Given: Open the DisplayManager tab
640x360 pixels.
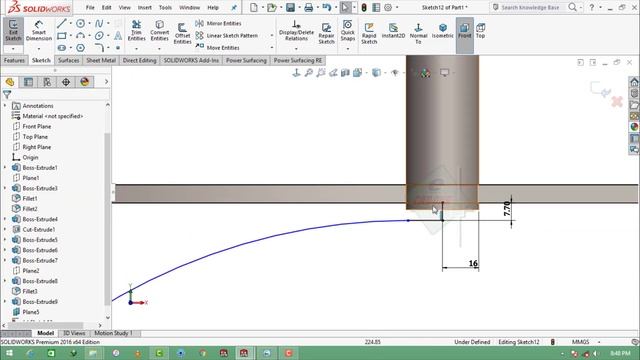Looking at the screenshot, I should coord(84,82).
